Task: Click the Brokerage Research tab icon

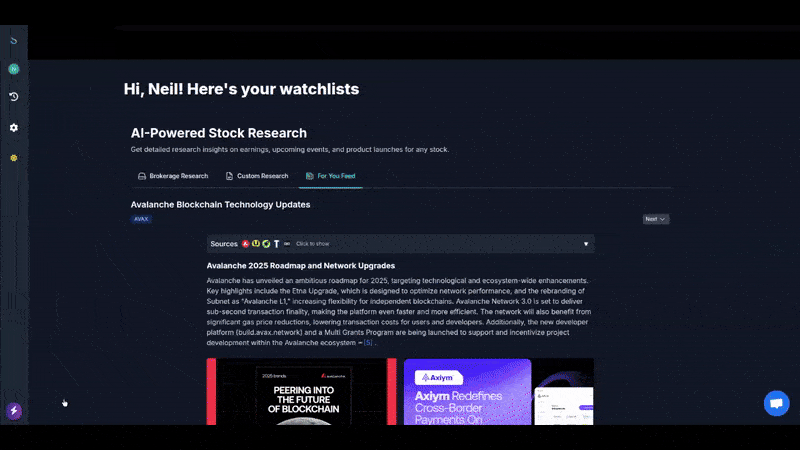Action: 142,176
